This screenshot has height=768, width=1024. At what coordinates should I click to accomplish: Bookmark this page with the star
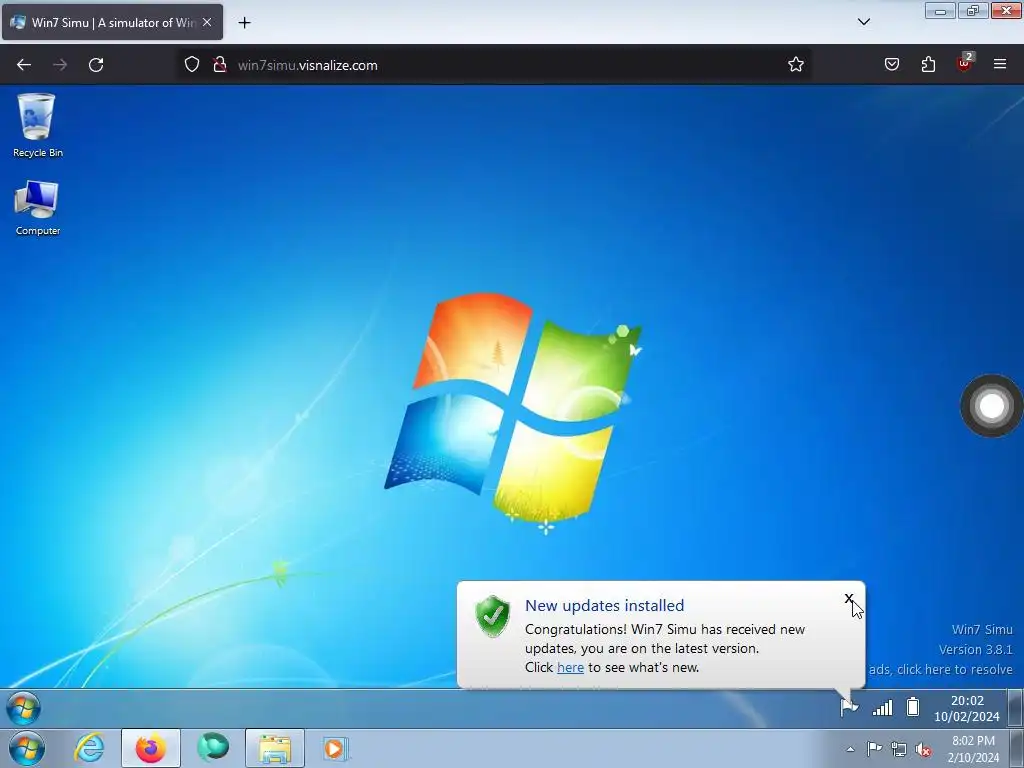pos(795,65)
